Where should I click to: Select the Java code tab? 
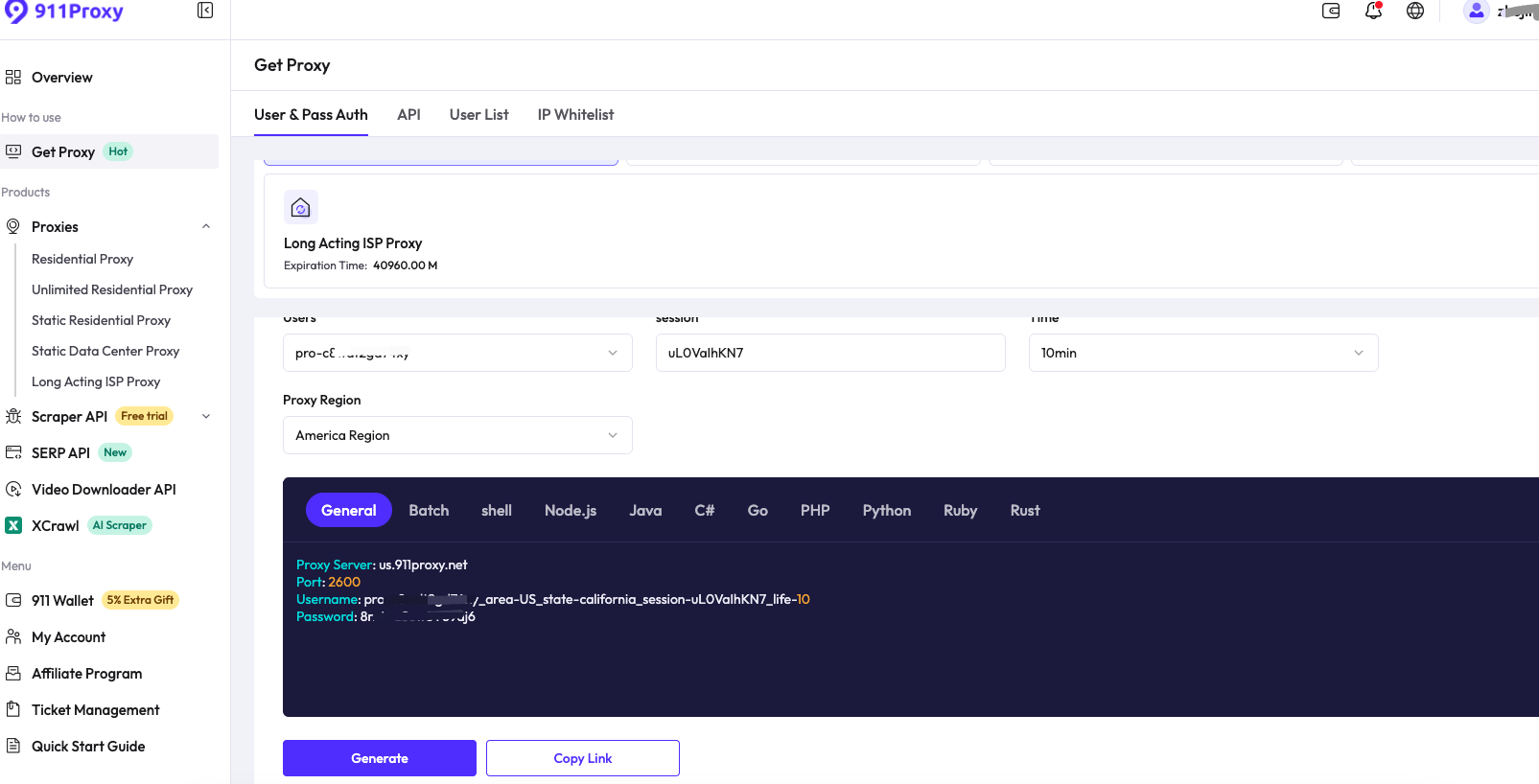pyautogui.click(x=645, y=510)
